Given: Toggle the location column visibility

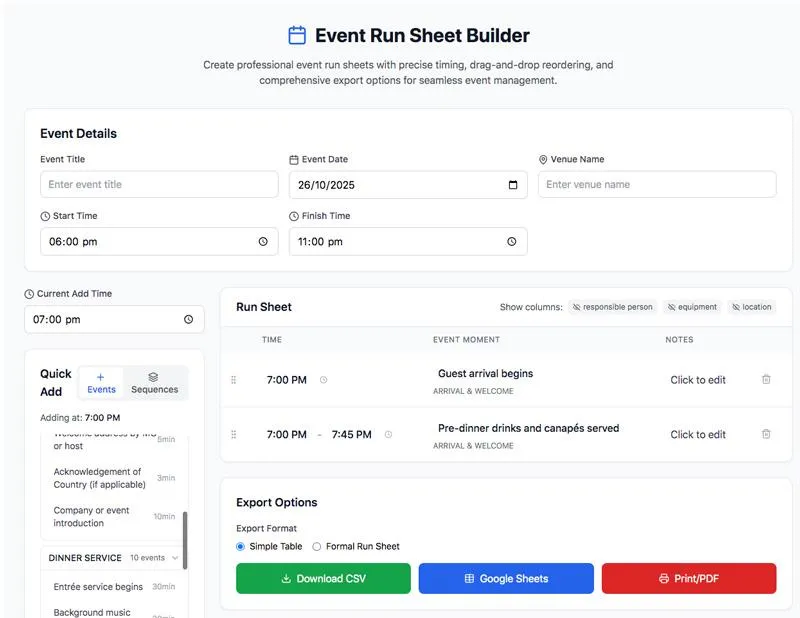Looking at the screenshot, I should point(752,307).
